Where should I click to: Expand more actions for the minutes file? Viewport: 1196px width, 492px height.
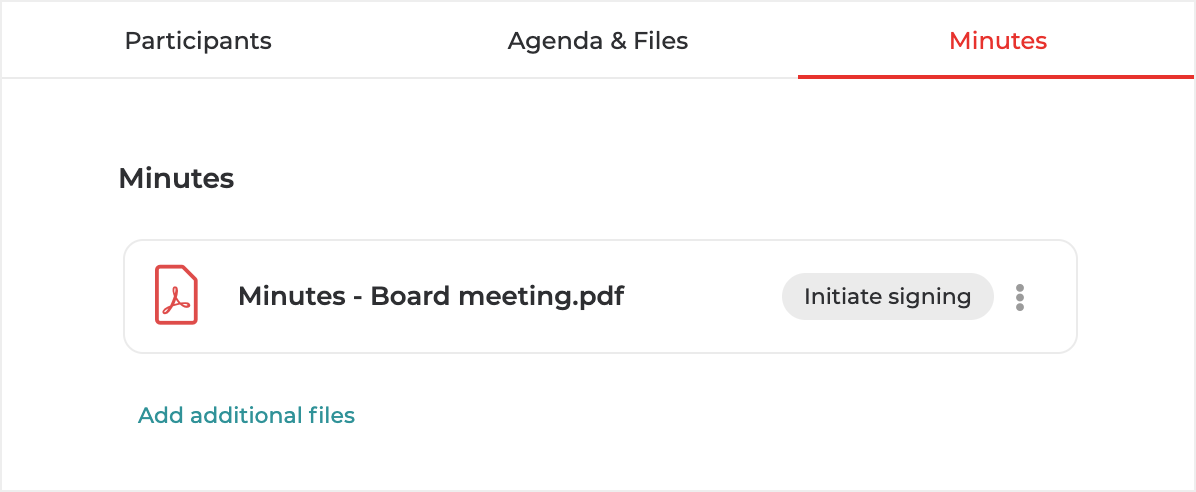1019,297
